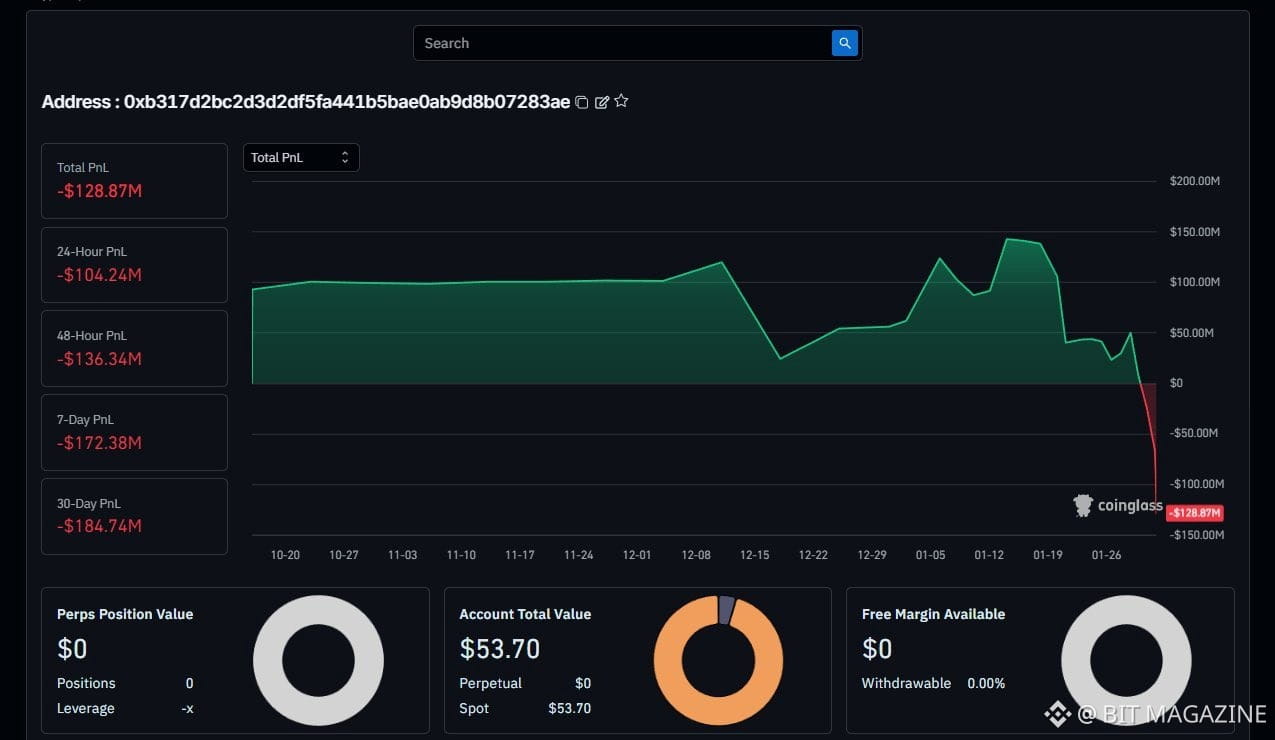
Task: Click the $53.70 Account Total Value amount
Action: (x=500, y=649)
